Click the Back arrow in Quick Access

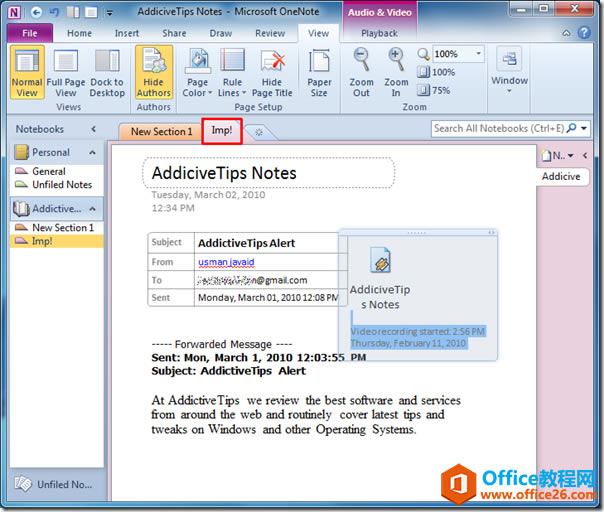[36, 13]
